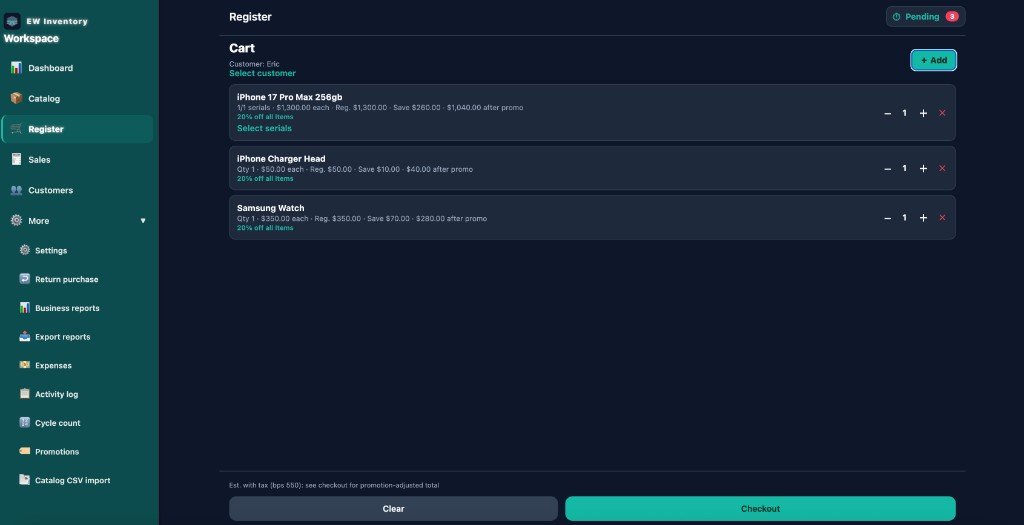This screenshot has height=525, width=1024.
Task: Click iPhone Charger Head price details line
Action: coord(355,169)
